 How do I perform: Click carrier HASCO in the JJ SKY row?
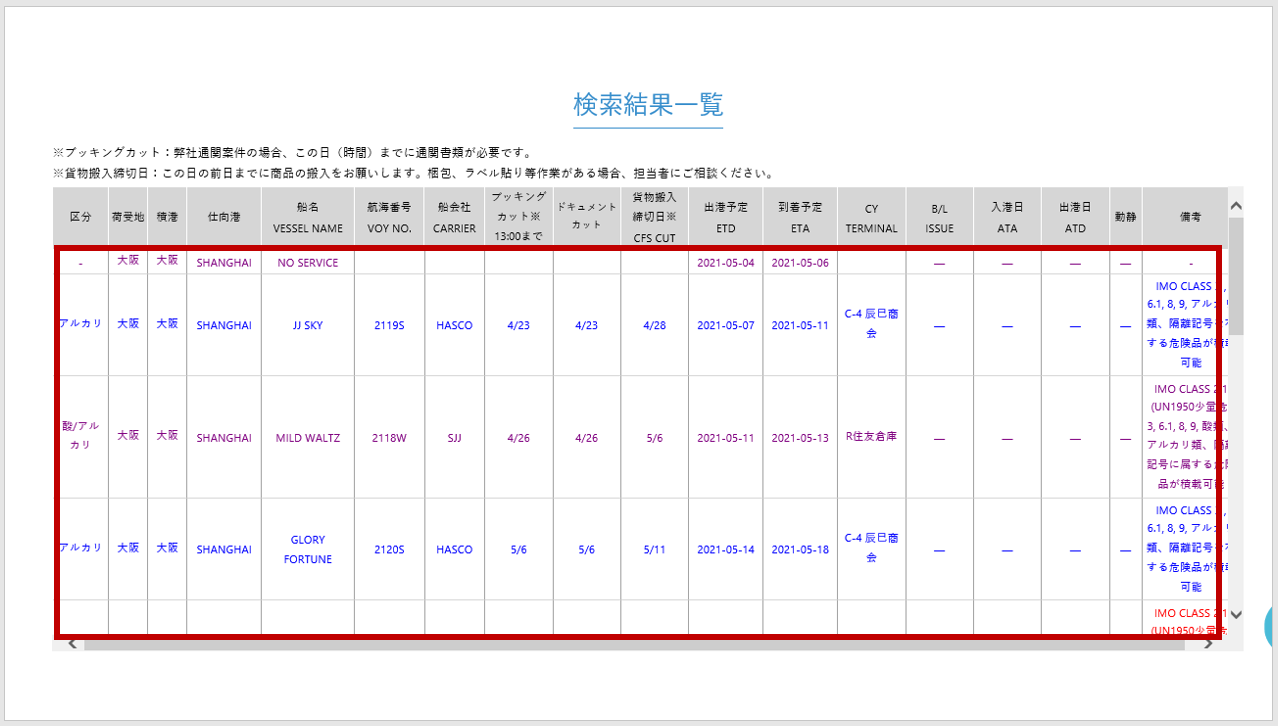pos(455,325)
